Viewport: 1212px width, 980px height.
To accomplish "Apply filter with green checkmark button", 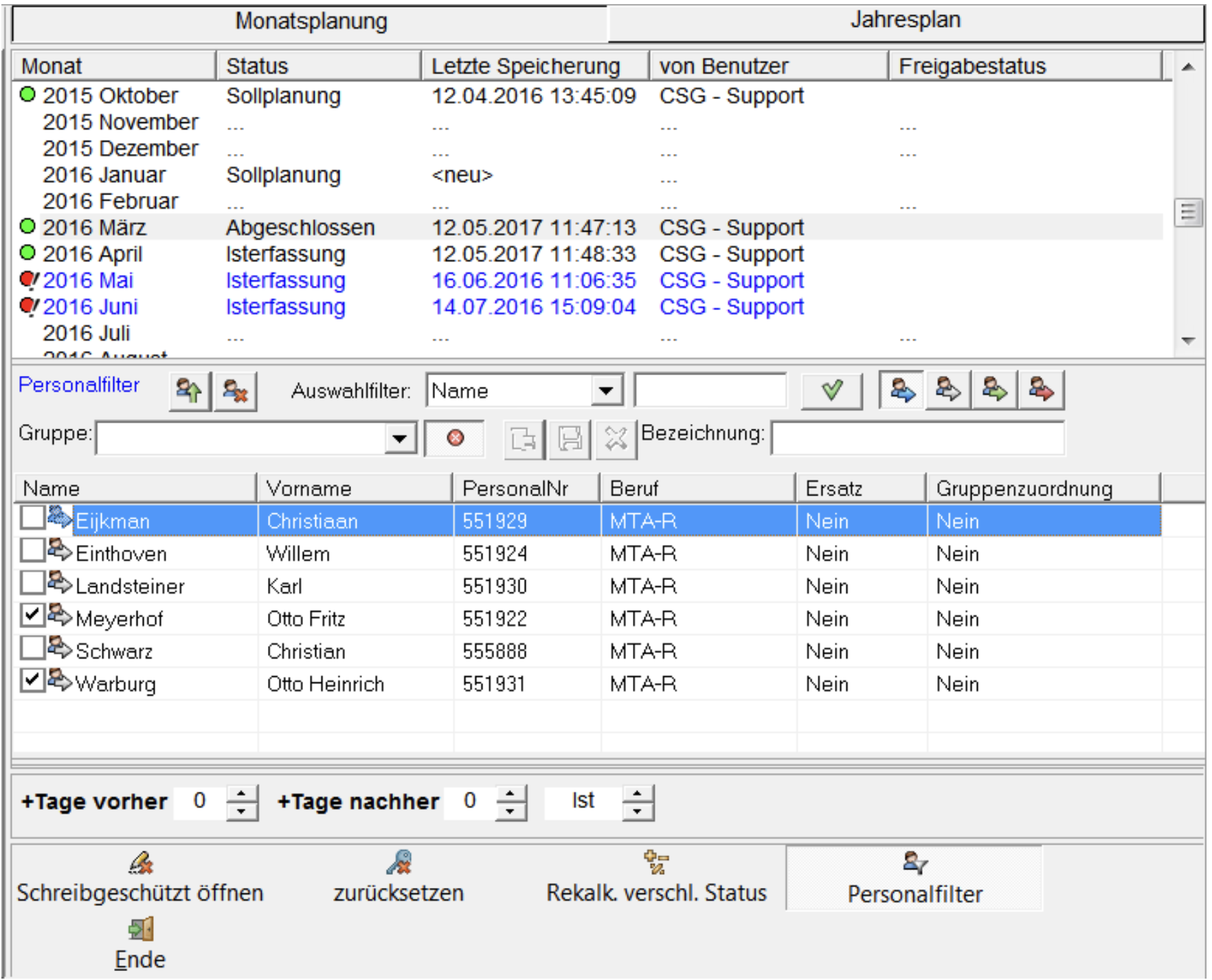I will [831, 390].
